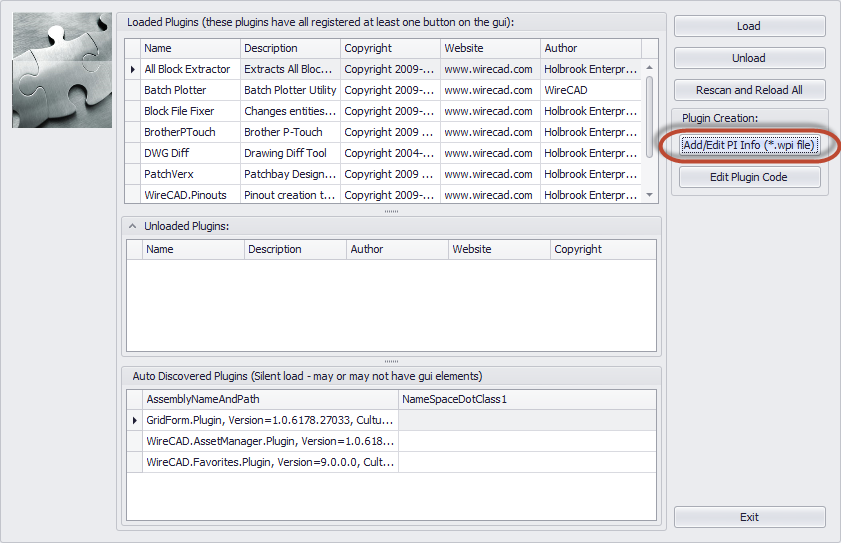
Task: Click Rescan and Reload All
Action: [749, 90]
